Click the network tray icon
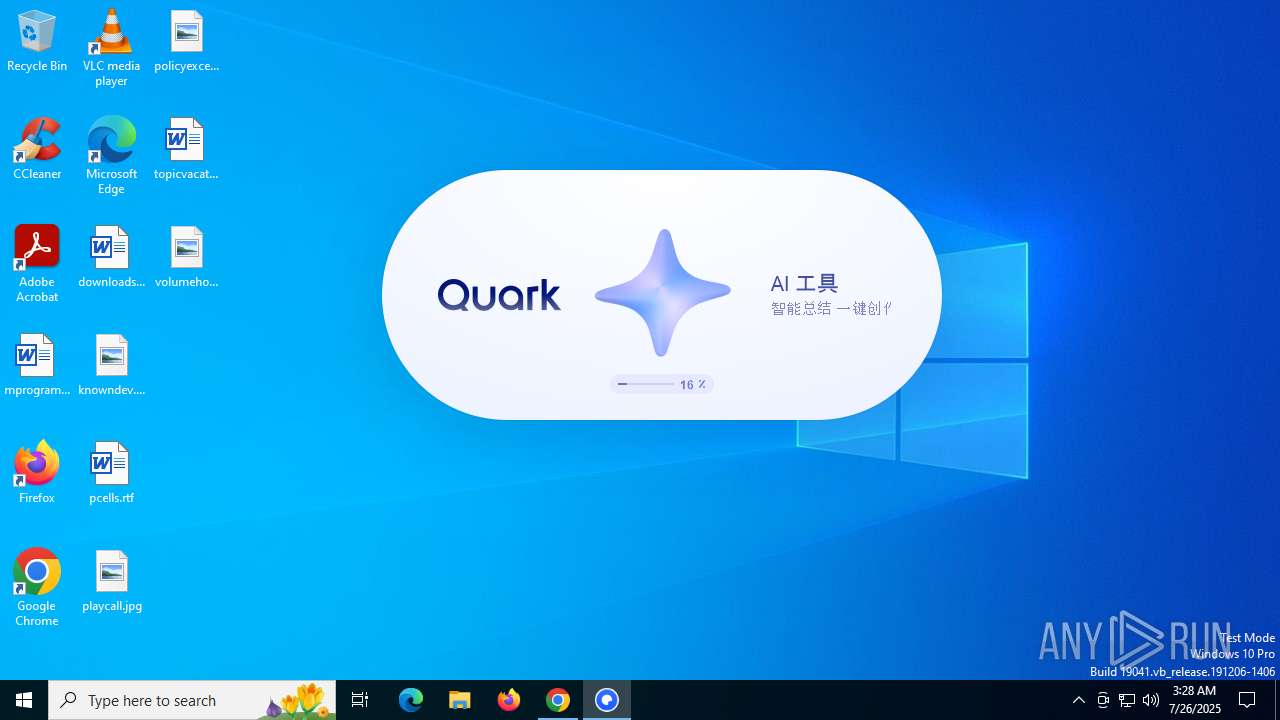 [x=1127, y=700]
